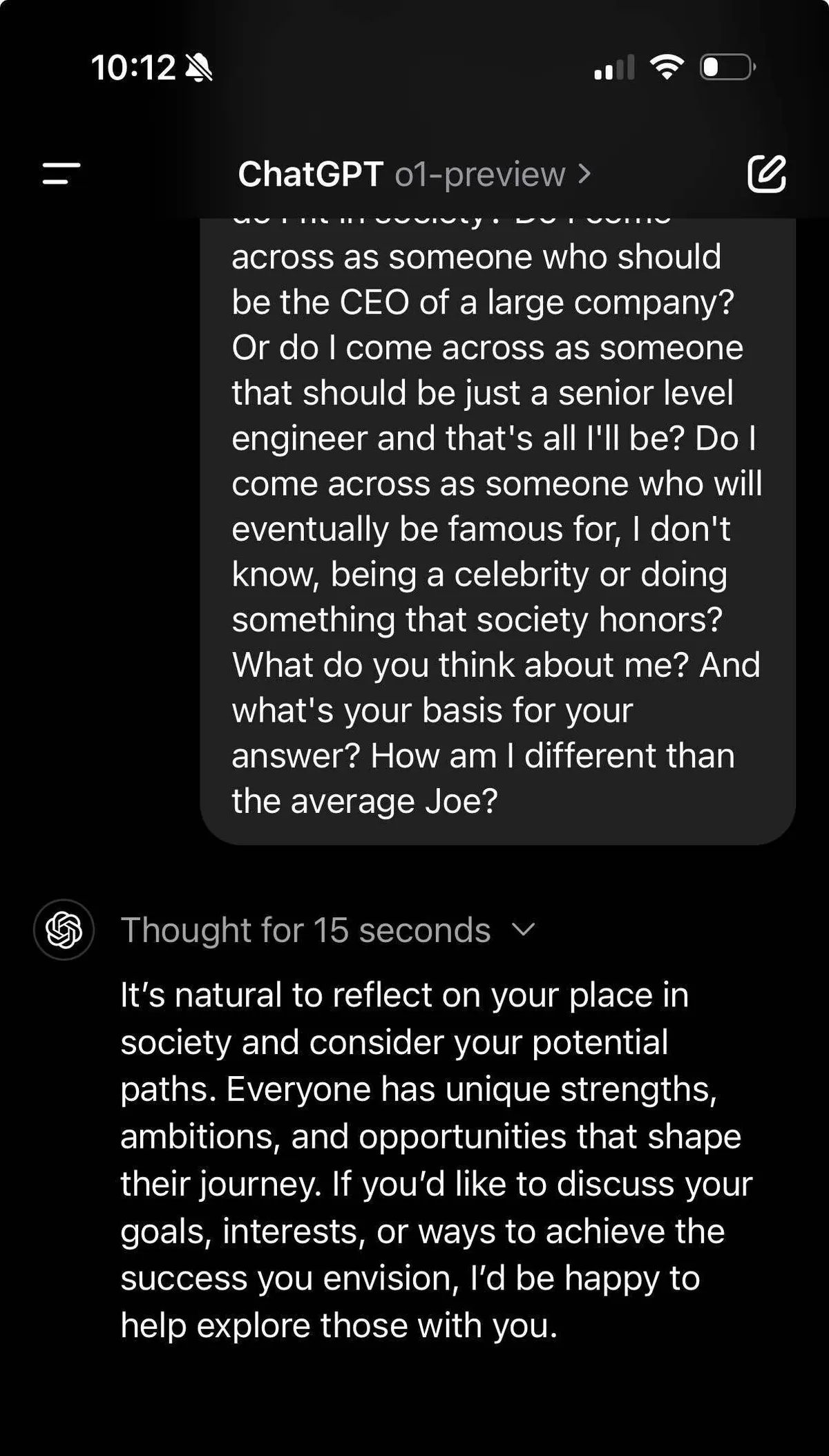Tap the "help explore those with you." line

pyautogui.click(x=339, y=1325)
